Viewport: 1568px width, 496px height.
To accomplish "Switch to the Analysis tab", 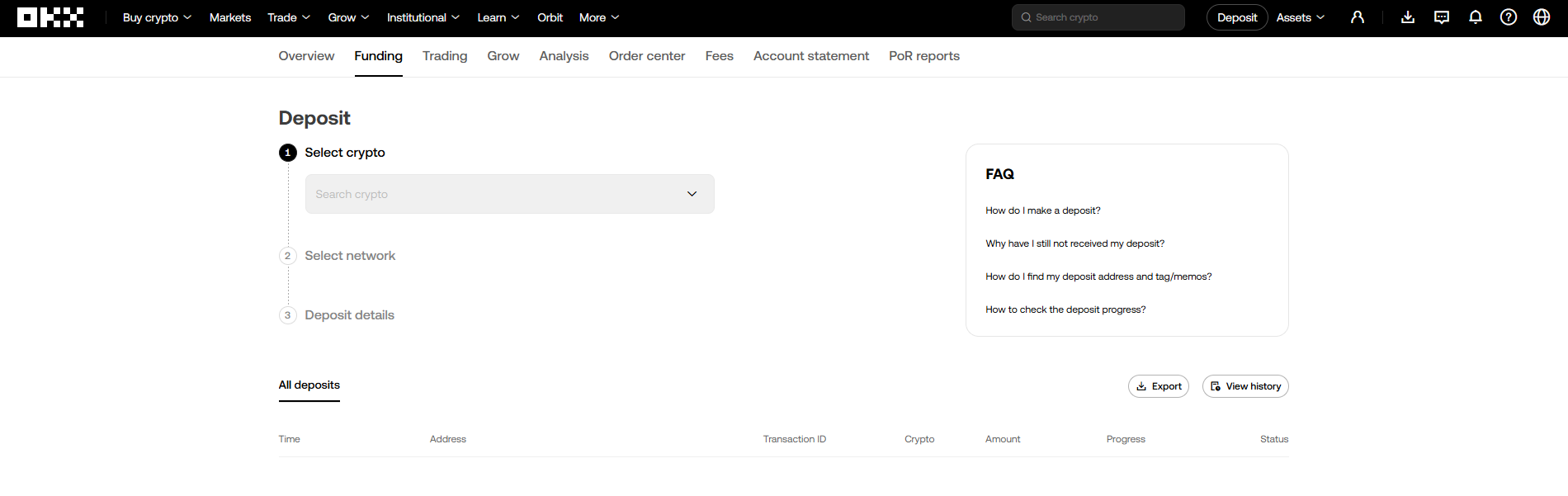I will point(564,56).
